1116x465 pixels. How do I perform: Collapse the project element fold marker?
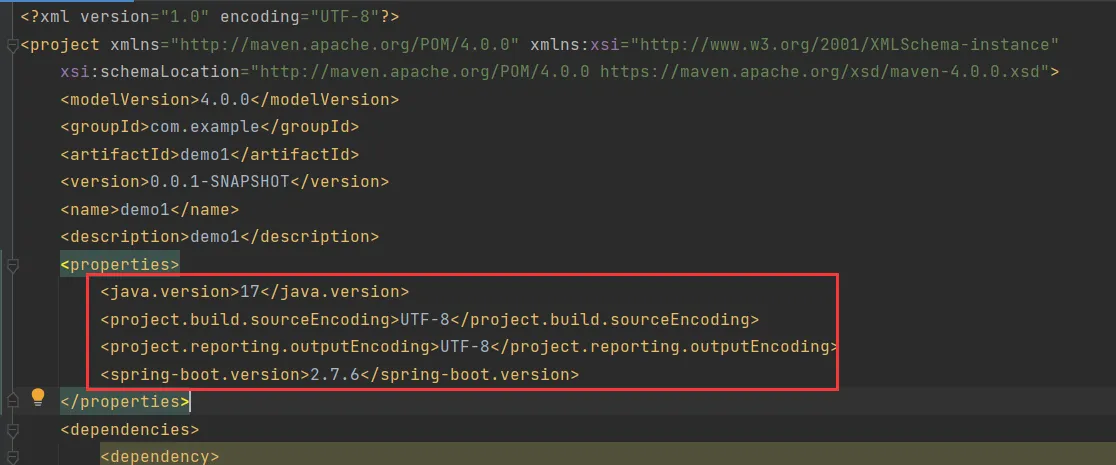pos(11,45)
